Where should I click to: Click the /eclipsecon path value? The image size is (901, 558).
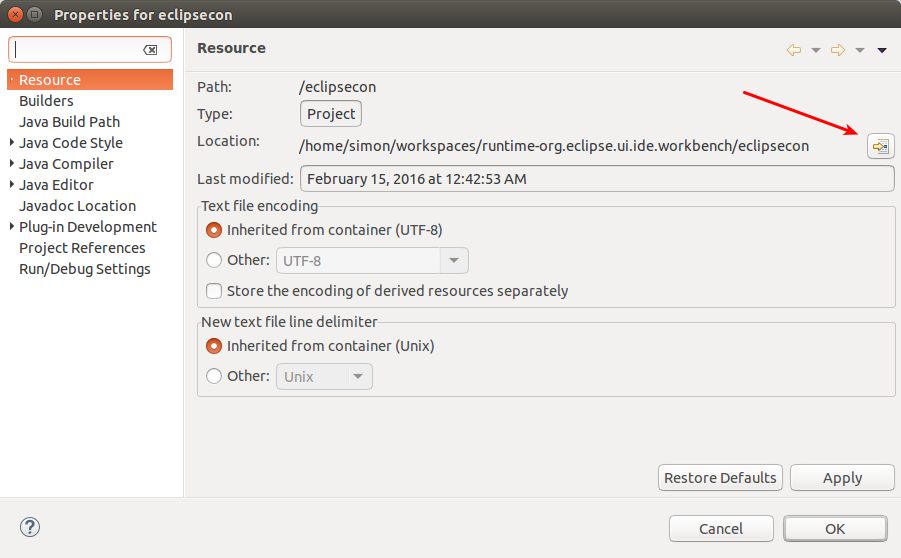337,87
